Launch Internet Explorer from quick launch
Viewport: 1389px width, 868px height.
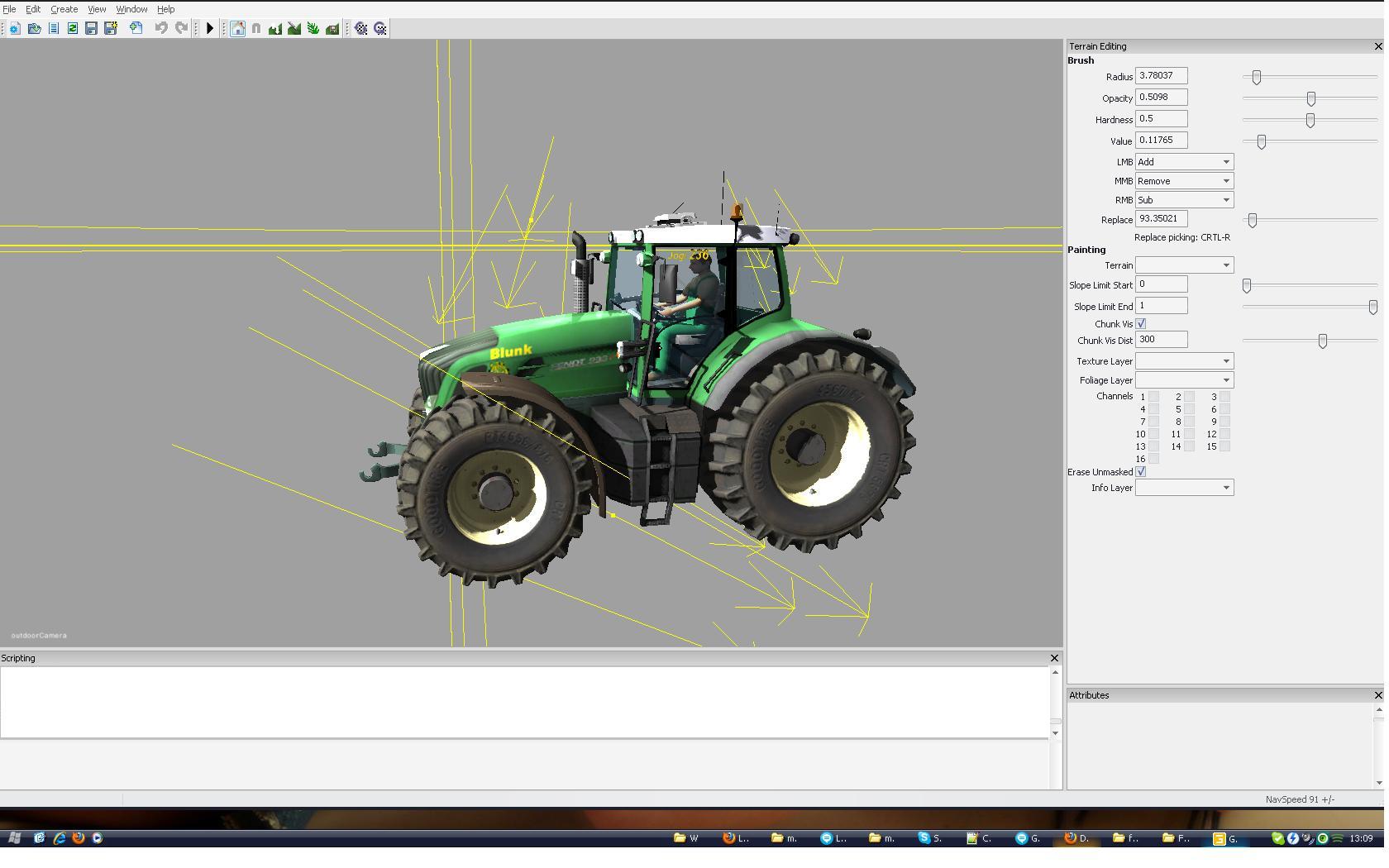click(60, 838)
